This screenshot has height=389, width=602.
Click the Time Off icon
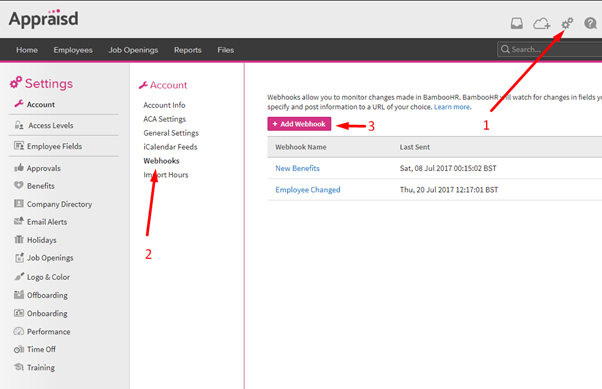[x=19, y=349]
